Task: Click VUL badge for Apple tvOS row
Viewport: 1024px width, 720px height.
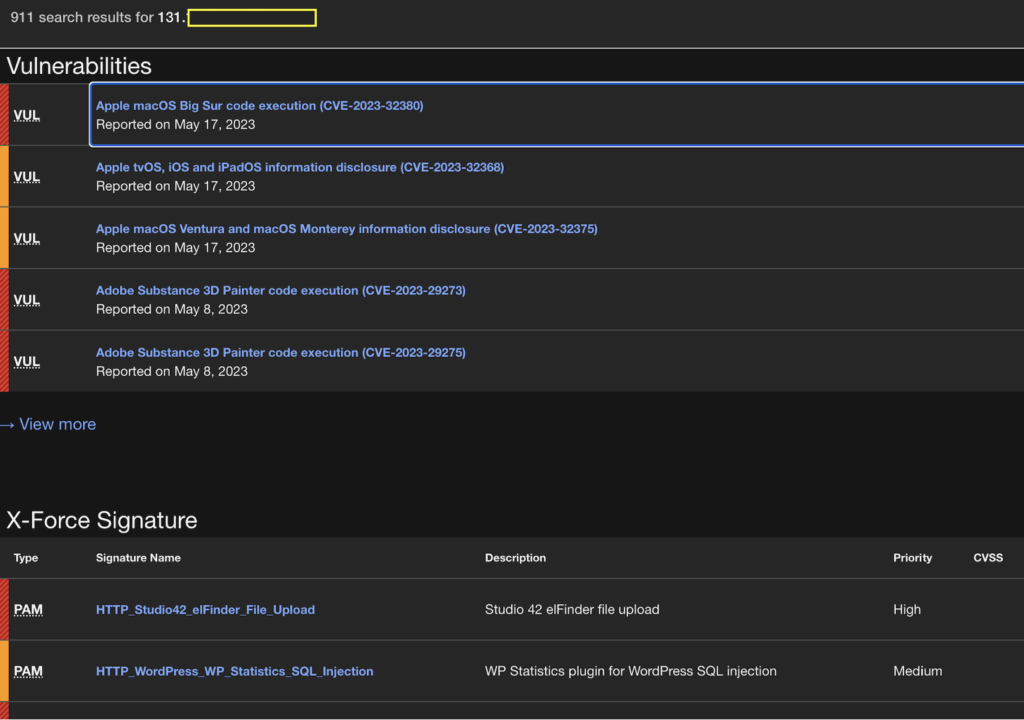Action: (x=27, y=177)
